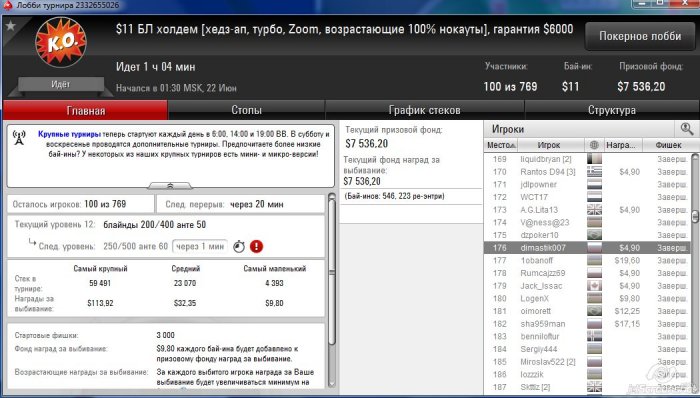The width and height of the screenshot is (700, 398).
Task: Select player jdlpowner
Action: [x=538, y=184]
